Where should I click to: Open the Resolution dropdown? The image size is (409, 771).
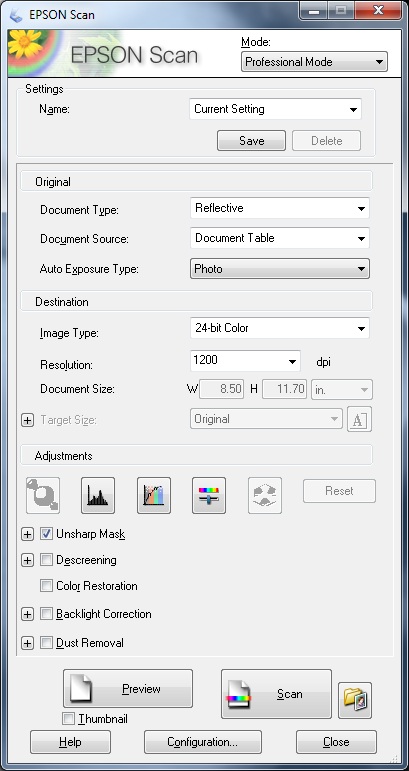(x=245, y=361)
